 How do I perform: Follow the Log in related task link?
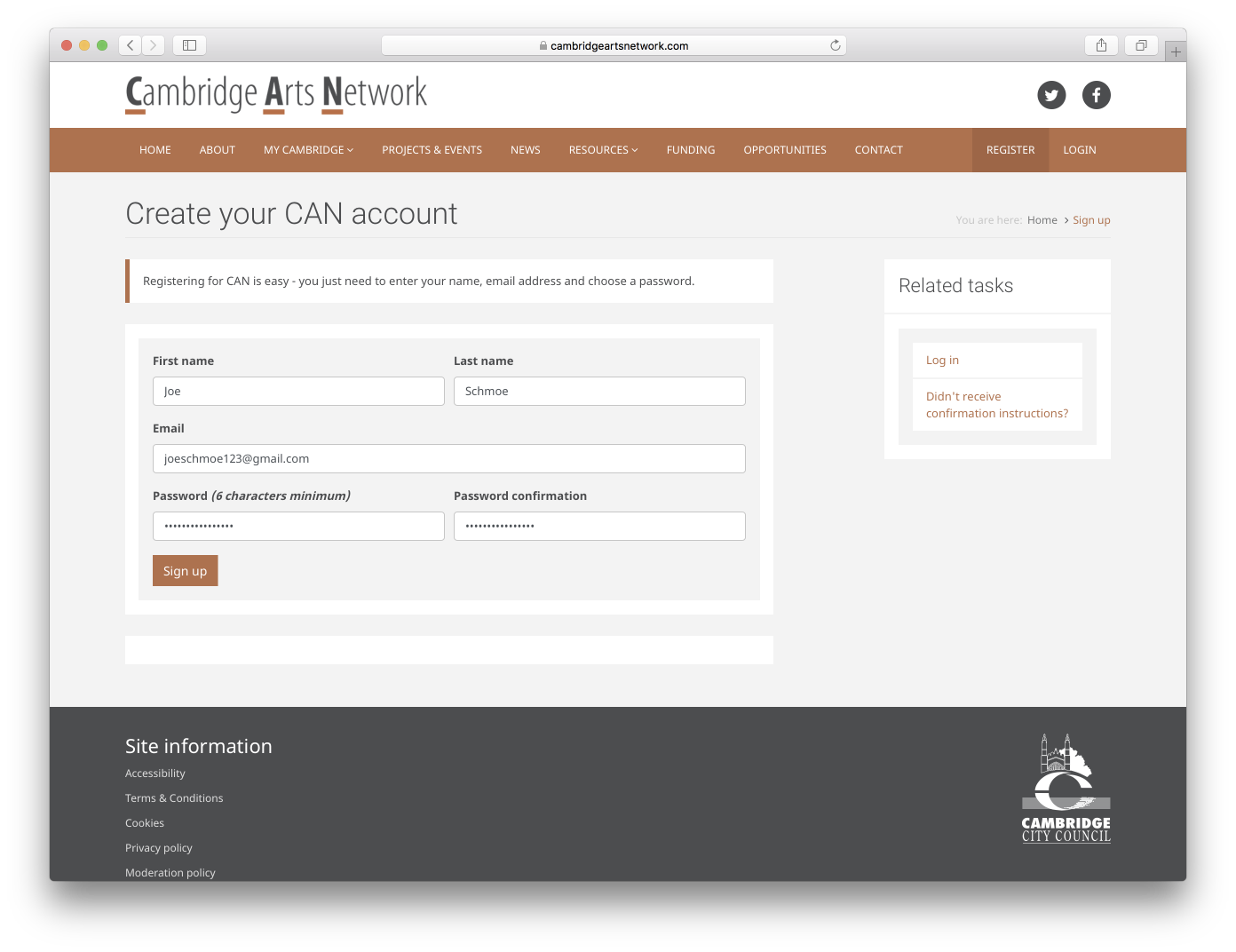coord(942,361)
